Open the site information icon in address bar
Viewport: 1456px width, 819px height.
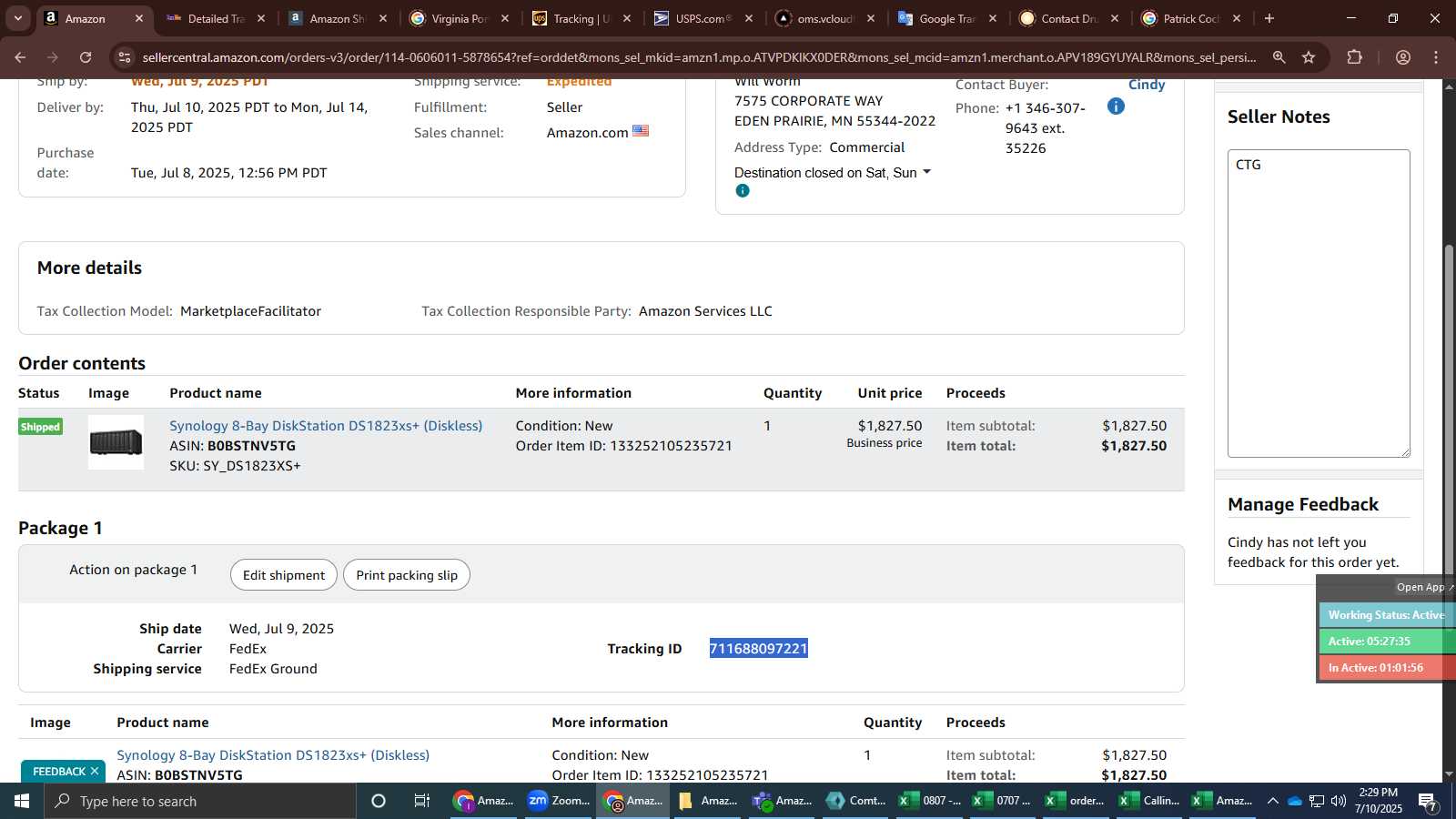125,57
